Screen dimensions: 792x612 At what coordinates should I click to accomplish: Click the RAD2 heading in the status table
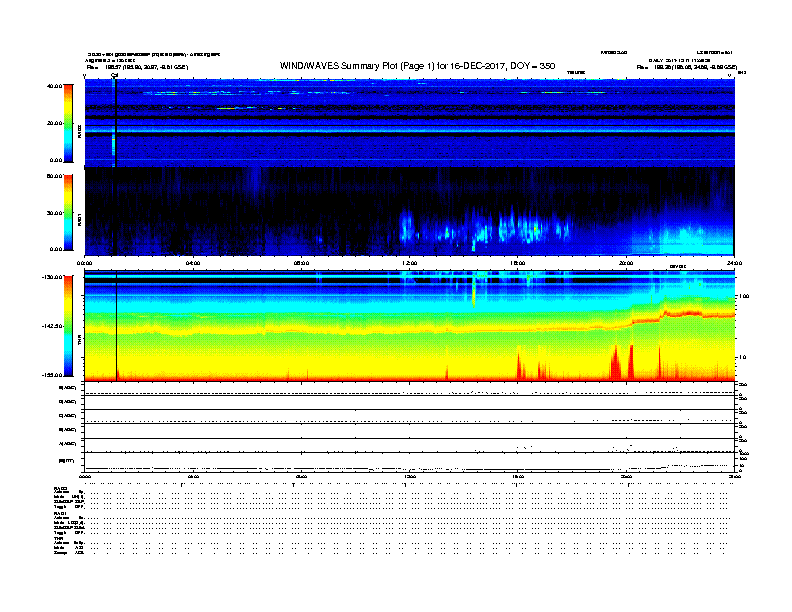point(60,488)
